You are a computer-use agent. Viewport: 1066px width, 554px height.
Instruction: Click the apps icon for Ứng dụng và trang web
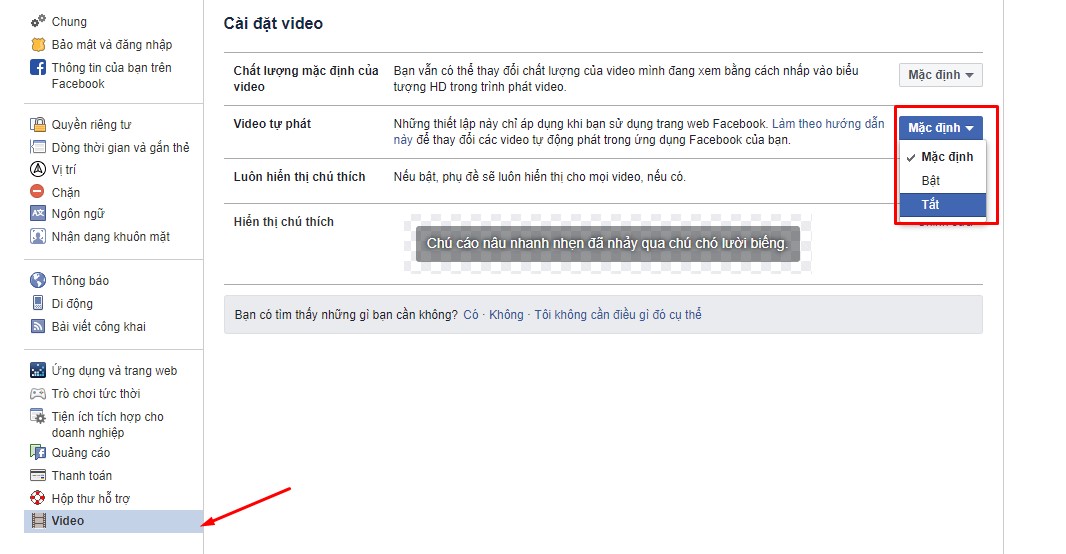tap(38, 370)
